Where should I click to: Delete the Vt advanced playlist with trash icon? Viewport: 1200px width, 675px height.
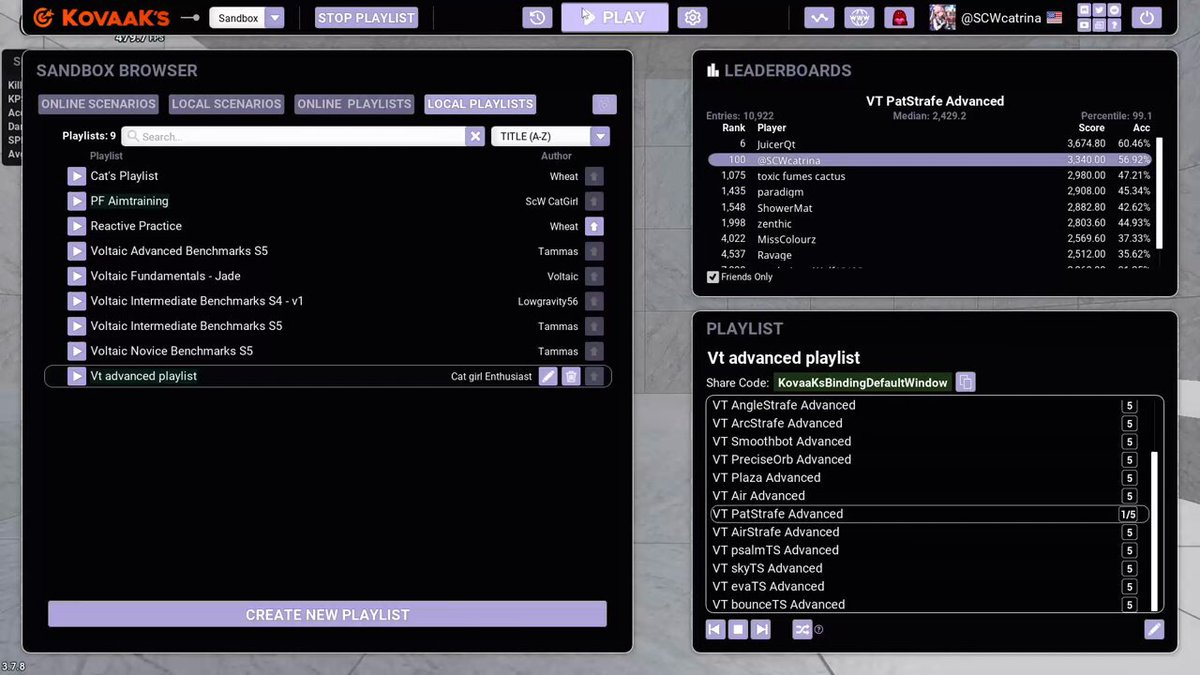coord(571,376)
